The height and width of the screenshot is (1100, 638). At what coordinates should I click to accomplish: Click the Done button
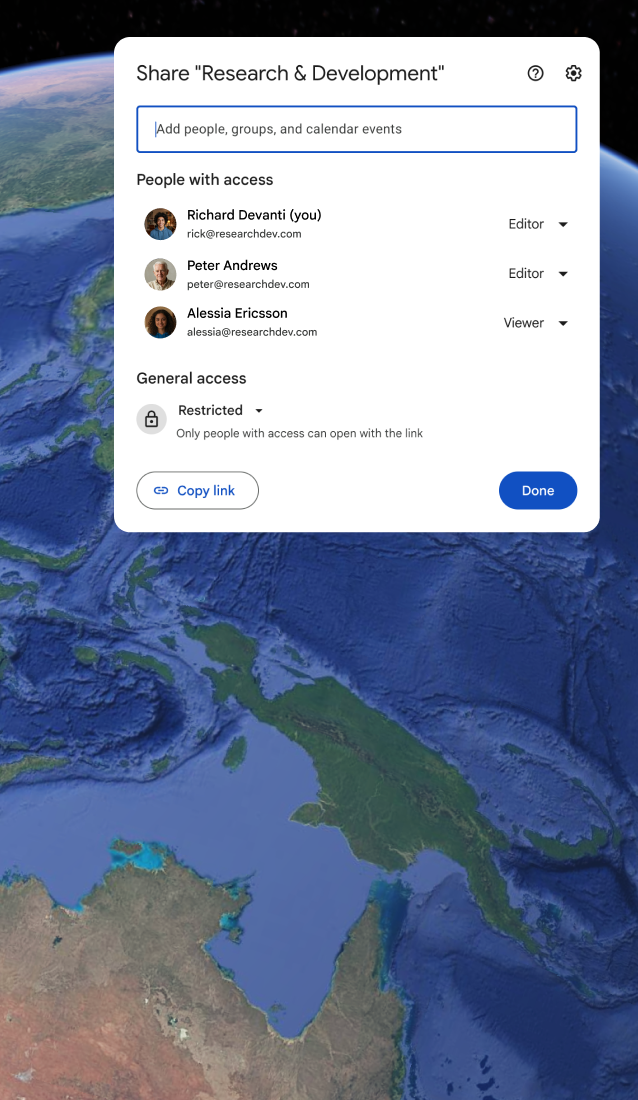pos(538,490)
